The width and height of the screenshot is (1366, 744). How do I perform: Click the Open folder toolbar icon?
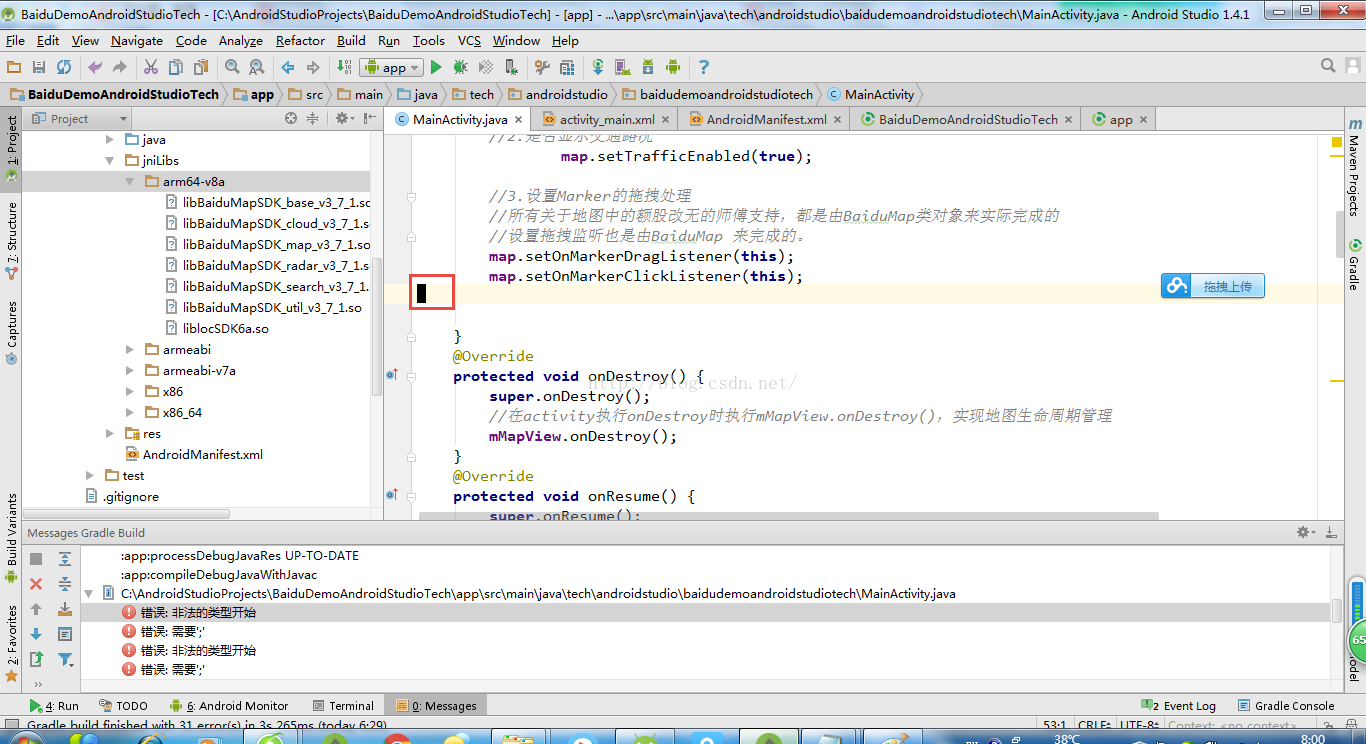tap(14, 67)
